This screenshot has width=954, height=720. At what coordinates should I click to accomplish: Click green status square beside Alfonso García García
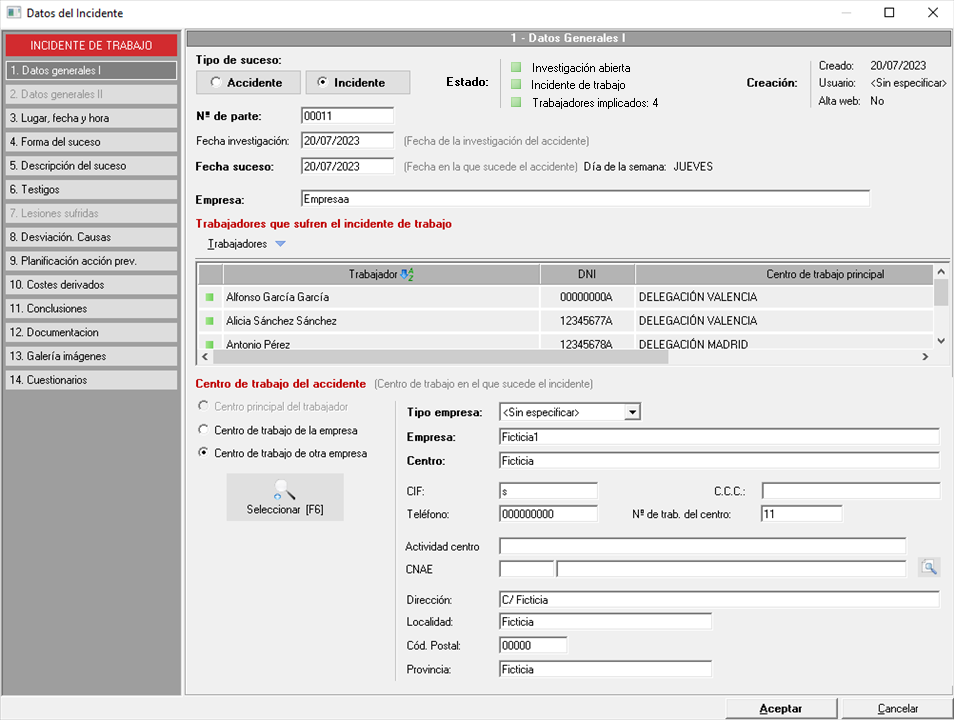210,298
